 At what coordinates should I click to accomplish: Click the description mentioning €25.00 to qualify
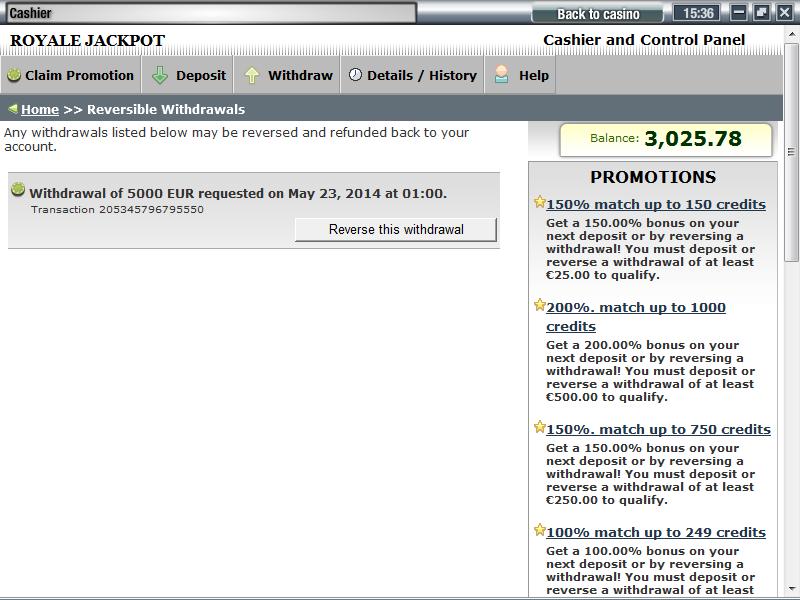(649, 249)
